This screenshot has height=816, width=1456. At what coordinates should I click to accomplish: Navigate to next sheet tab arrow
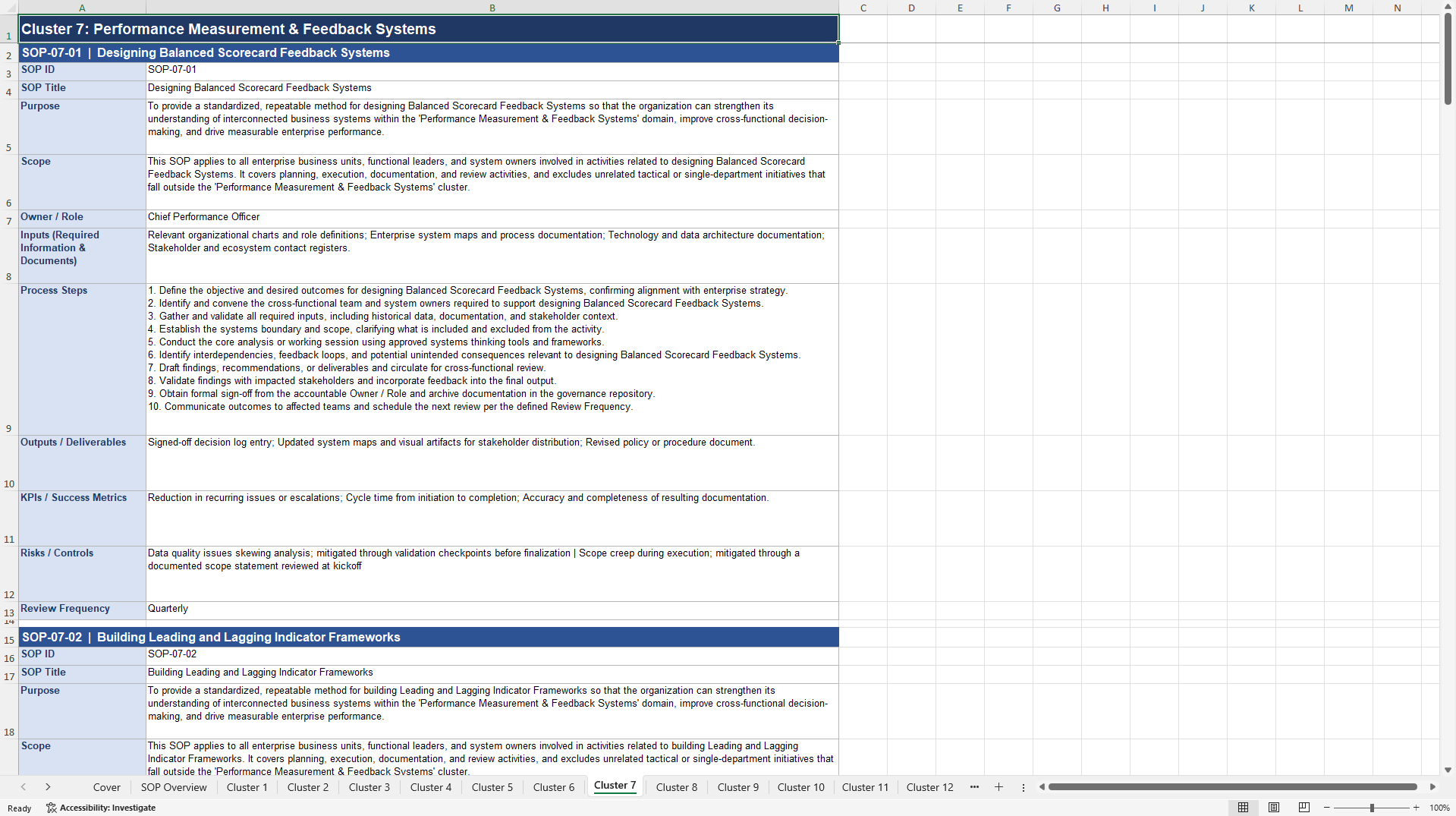(48, 787)
